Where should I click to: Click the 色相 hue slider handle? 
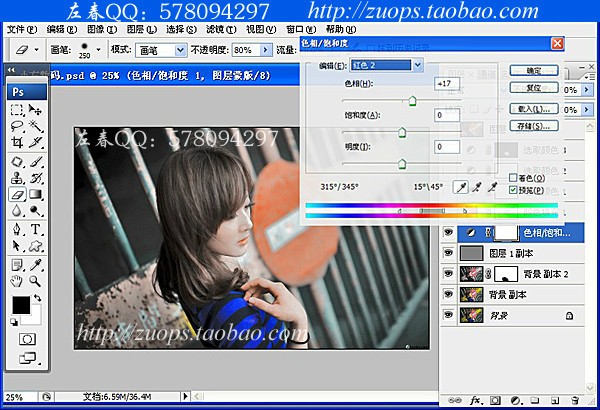[x=412, y=101]
